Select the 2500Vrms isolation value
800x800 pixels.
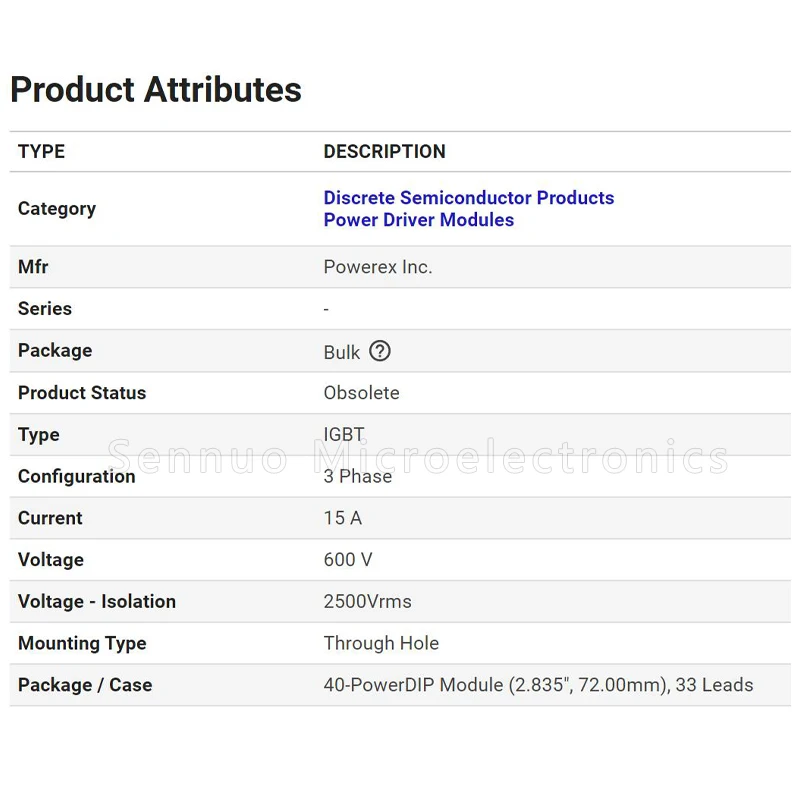(367, 602)
